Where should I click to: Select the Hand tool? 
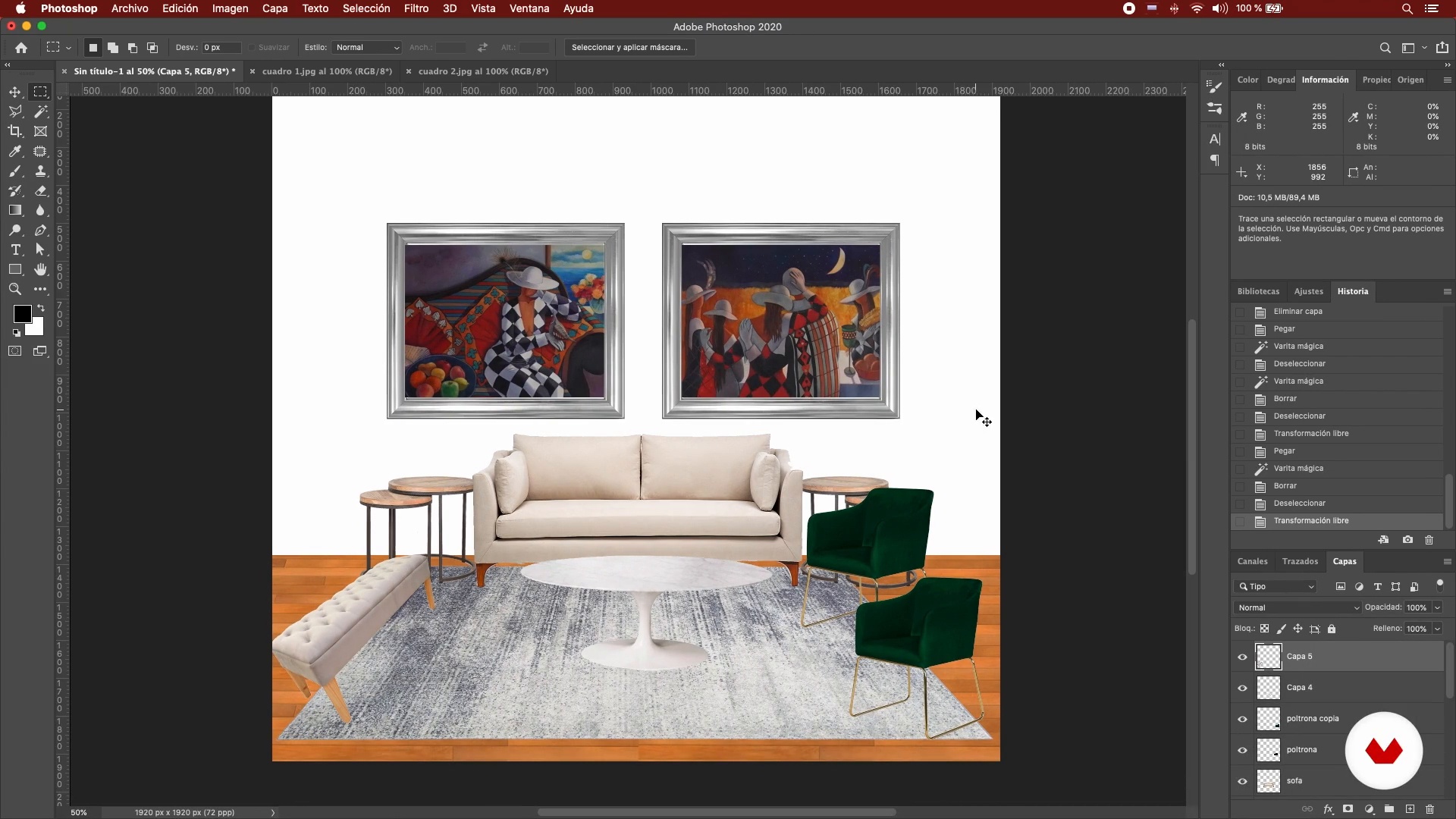[40, 269]
